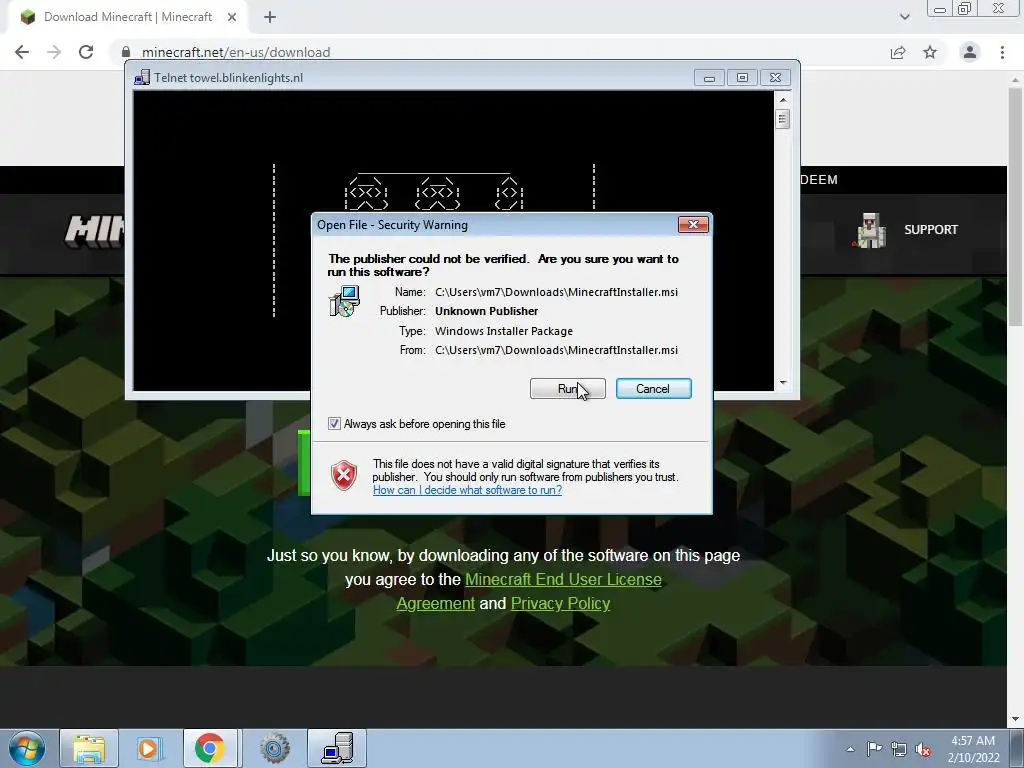Click Telnet scrollbar down arrow
The width and height of the screenshot is (1024, 768).
tap(782, 383)
